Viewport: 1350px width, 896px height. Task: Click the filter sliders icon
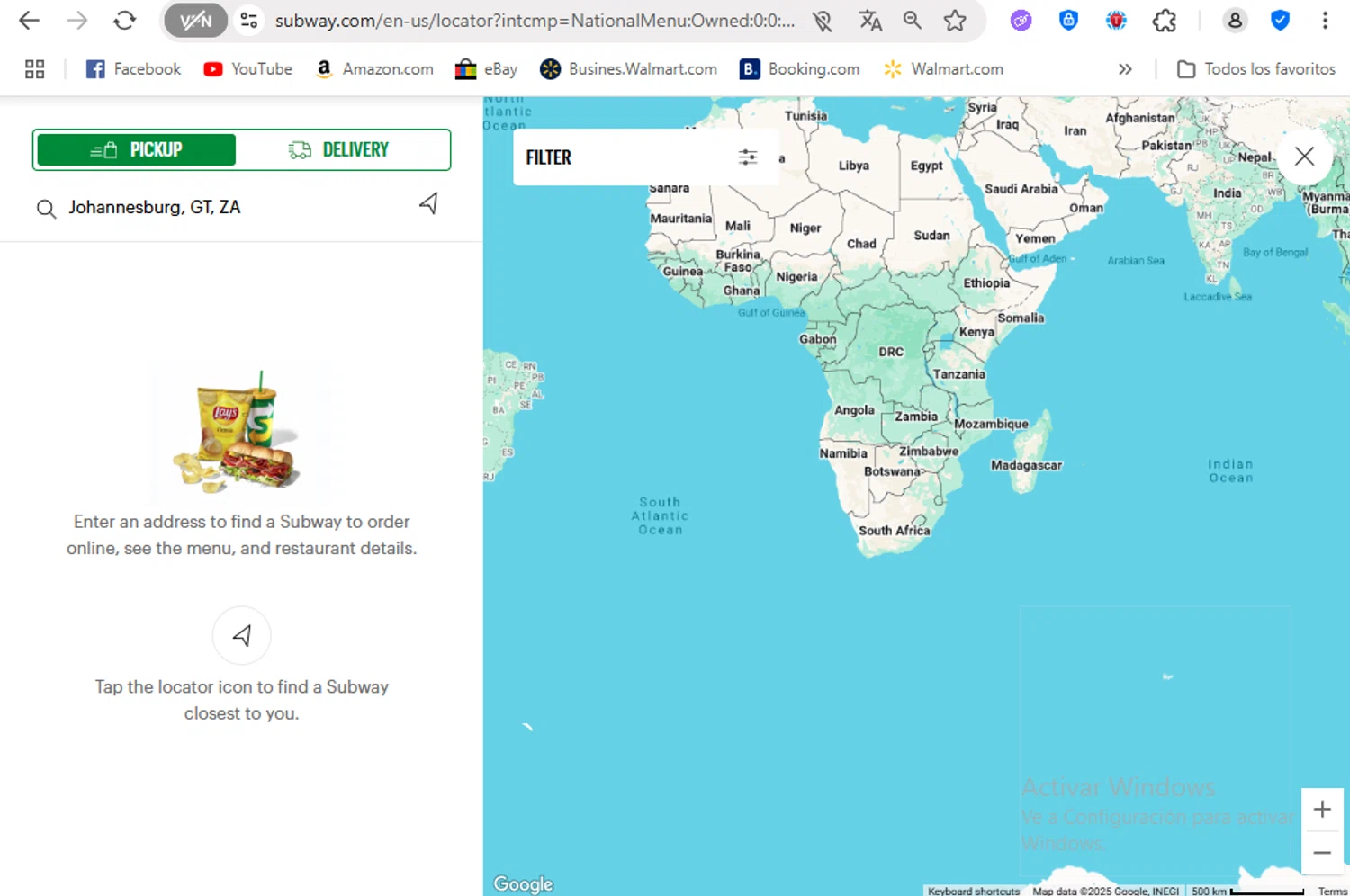(x=748, y=157)
